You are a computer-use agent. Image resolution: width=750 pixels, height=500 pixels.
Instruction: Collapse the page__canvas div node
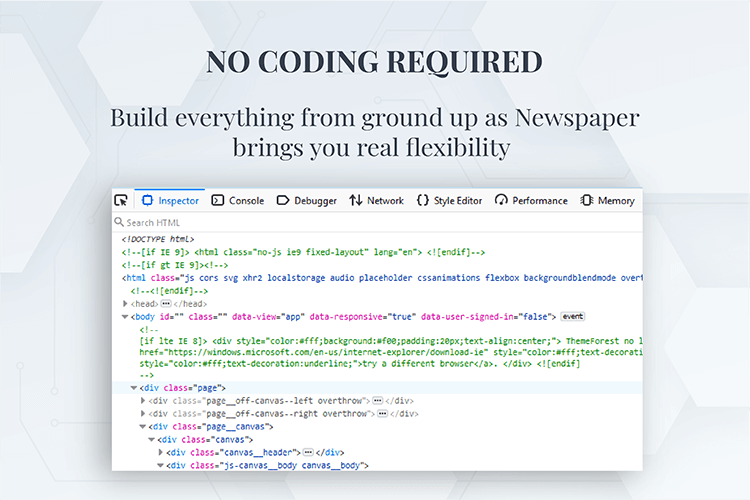[143, 426]
